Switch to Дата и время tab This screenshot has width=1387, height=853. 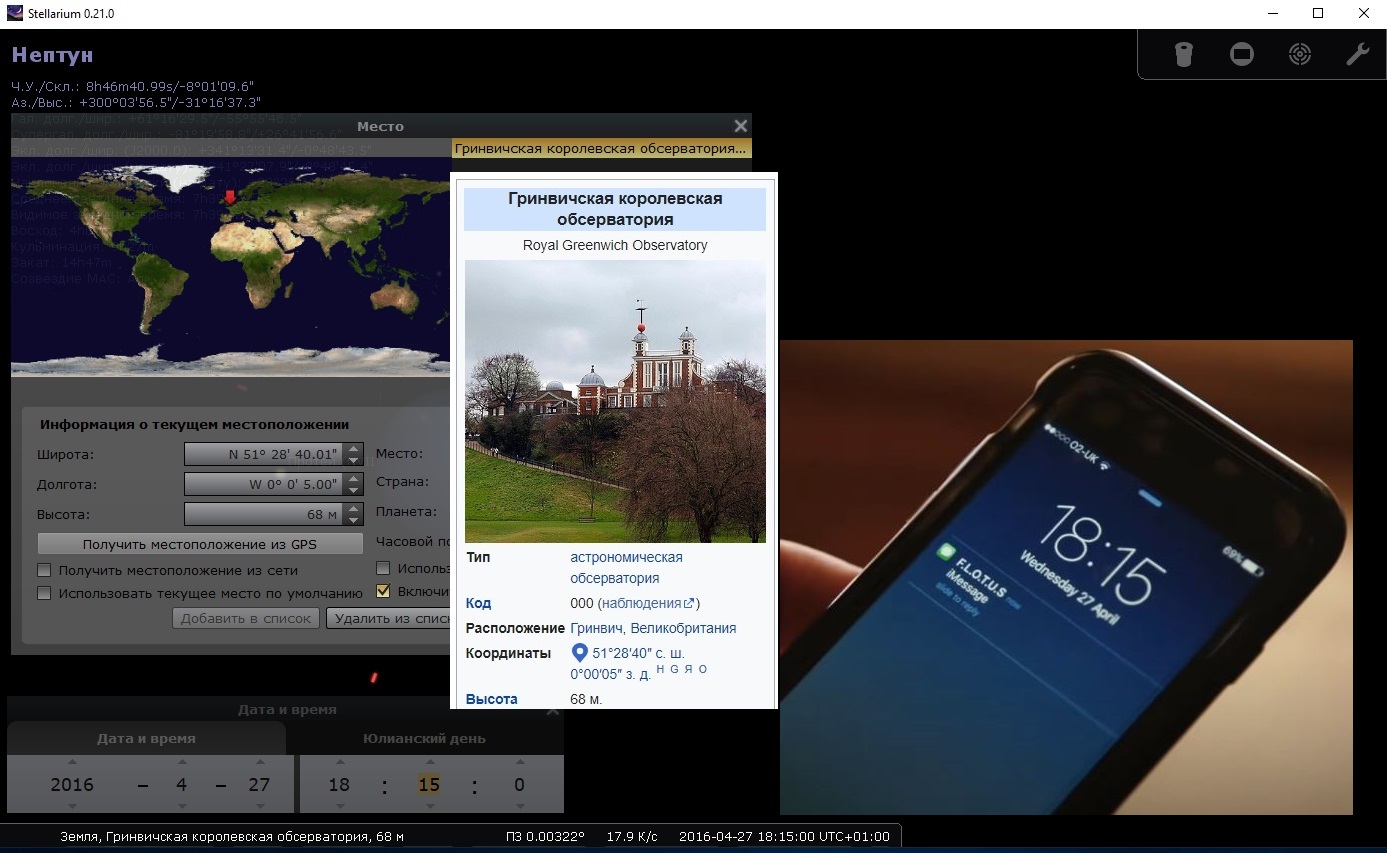tap(146, 739)
